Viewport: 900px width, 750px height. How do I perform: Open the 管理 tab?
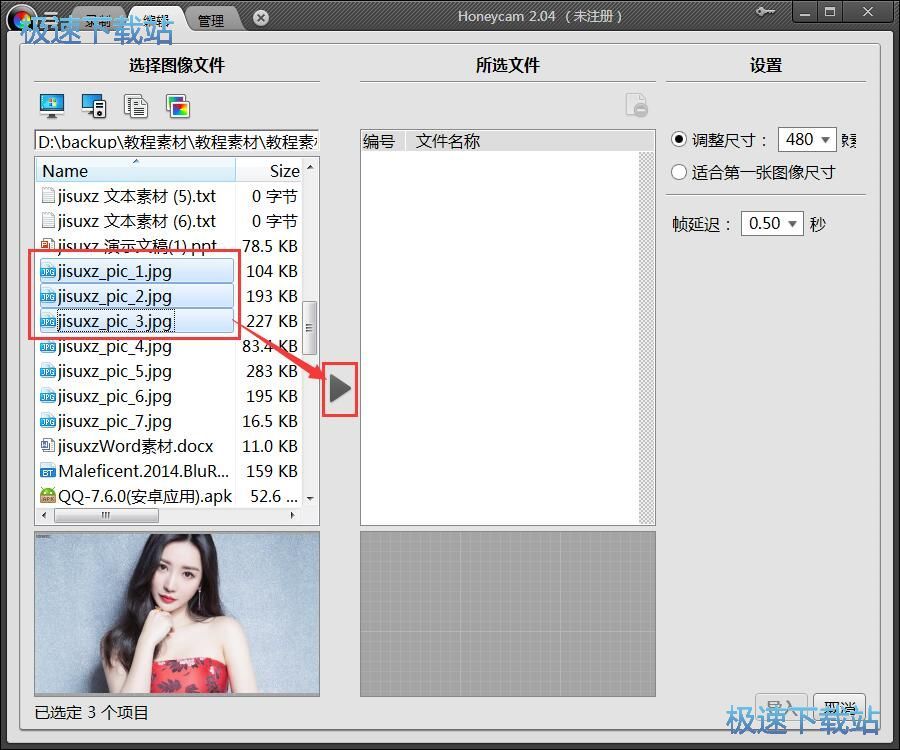tap(211, 21)
